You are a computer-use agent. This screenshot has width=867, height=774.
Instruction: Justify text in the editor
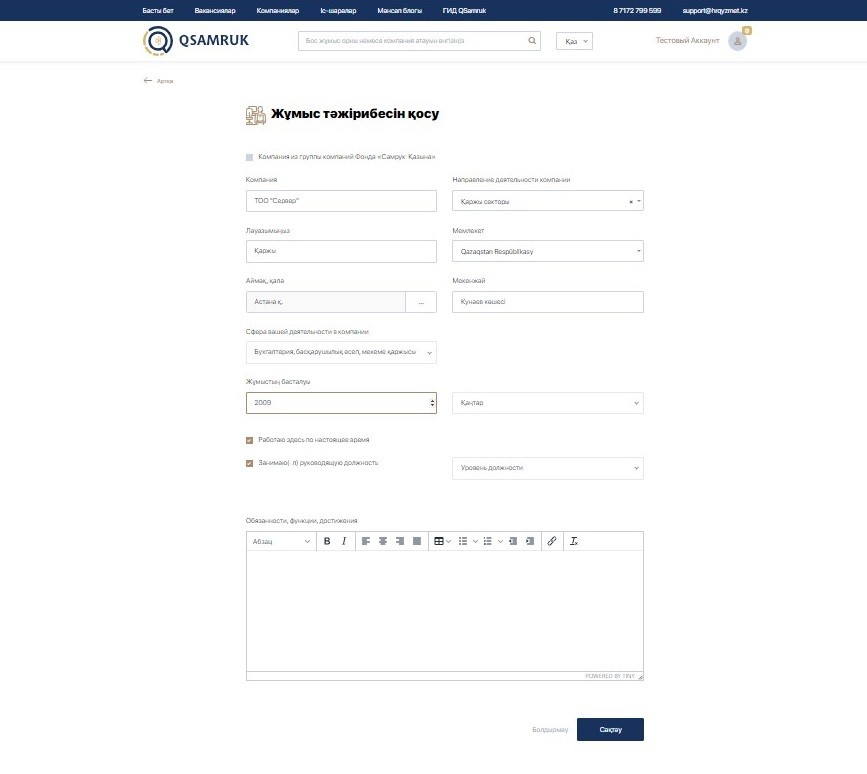(x=417, y=541)
